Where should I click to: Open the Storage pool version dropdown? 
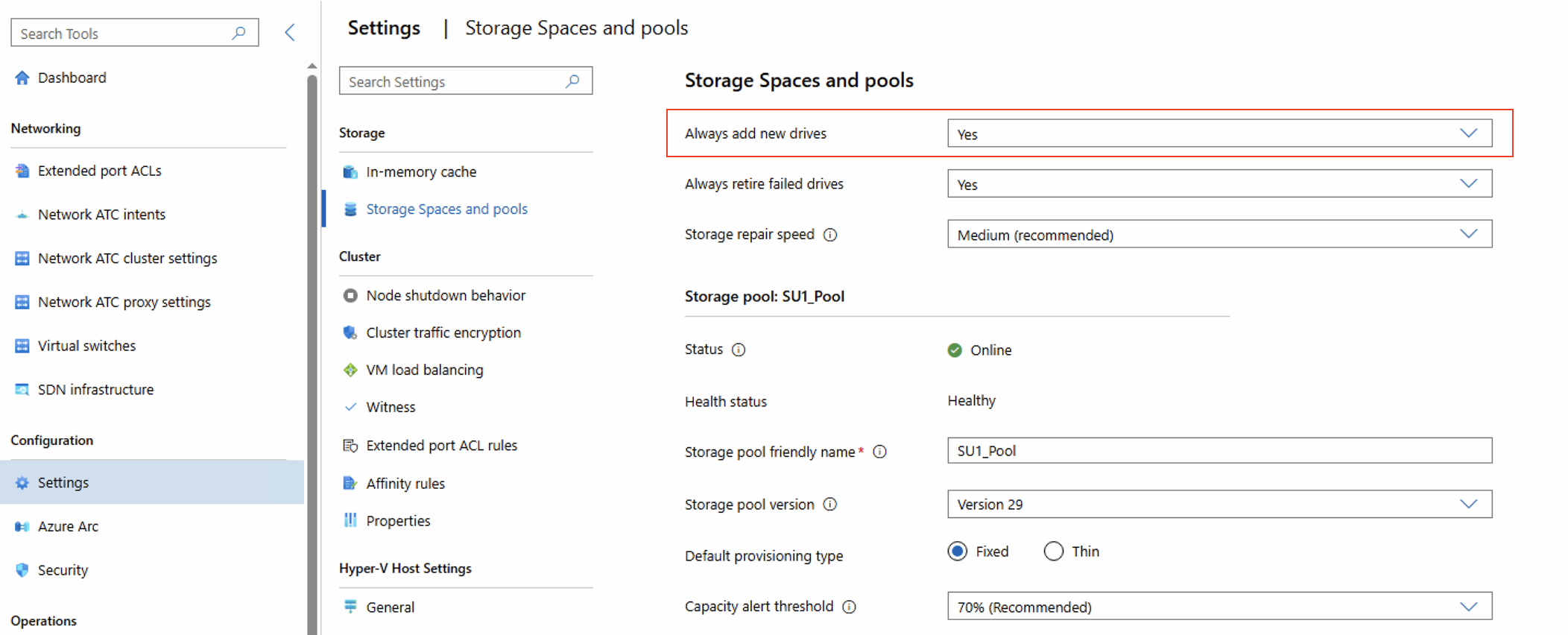click(x=1219, y=504)
